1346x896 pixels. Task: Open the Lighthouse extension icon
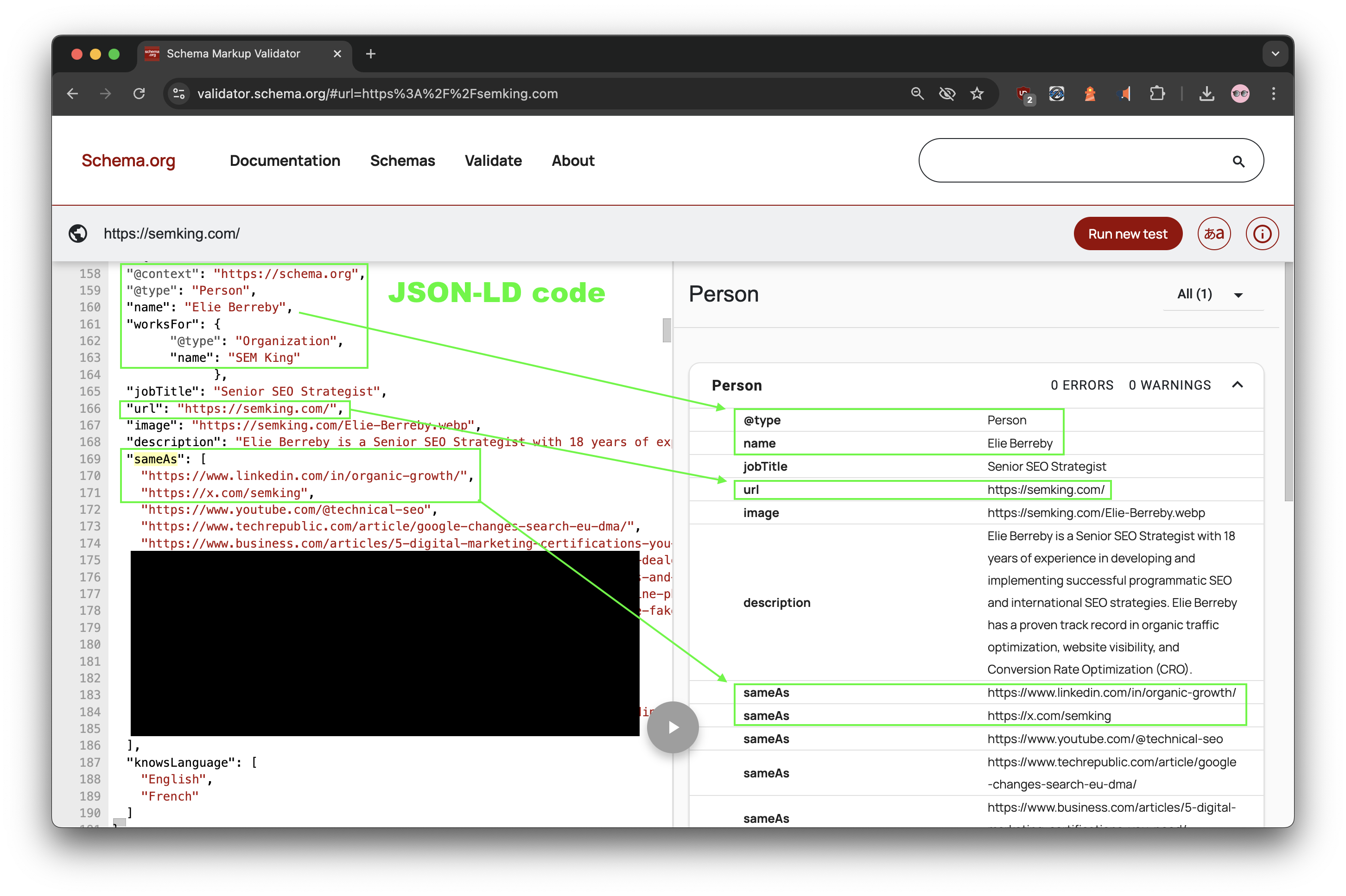point(1090,94)
